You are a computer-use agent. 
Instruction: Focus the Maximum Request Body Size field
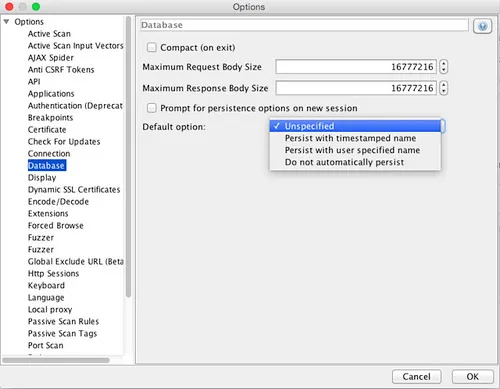[x=356, y=67]
